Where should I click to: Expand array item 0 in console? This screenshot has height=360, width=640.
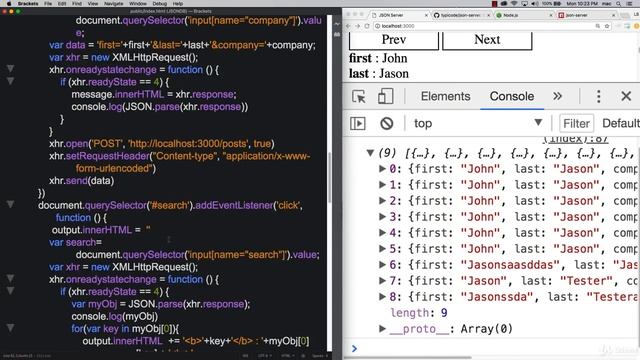pyautogui.click(x=382, y=169)
